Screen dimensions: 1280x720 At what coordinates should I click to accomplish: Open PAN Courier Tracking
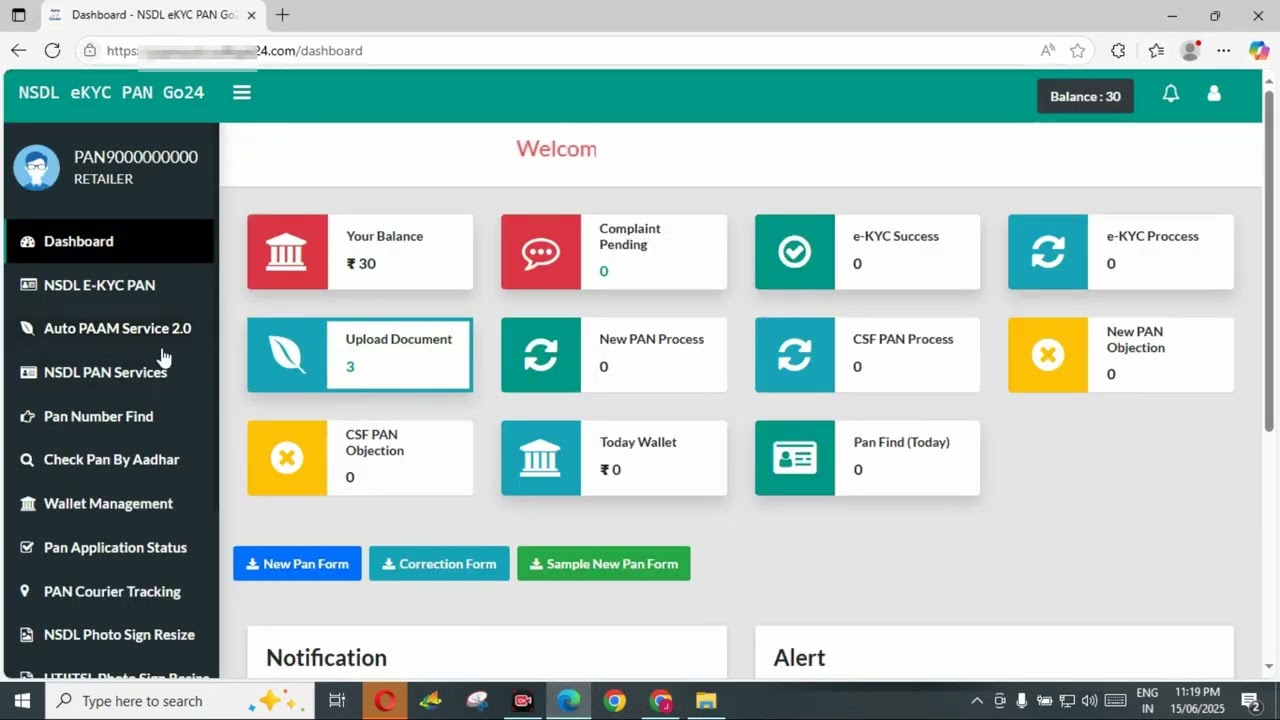[109, 592]
